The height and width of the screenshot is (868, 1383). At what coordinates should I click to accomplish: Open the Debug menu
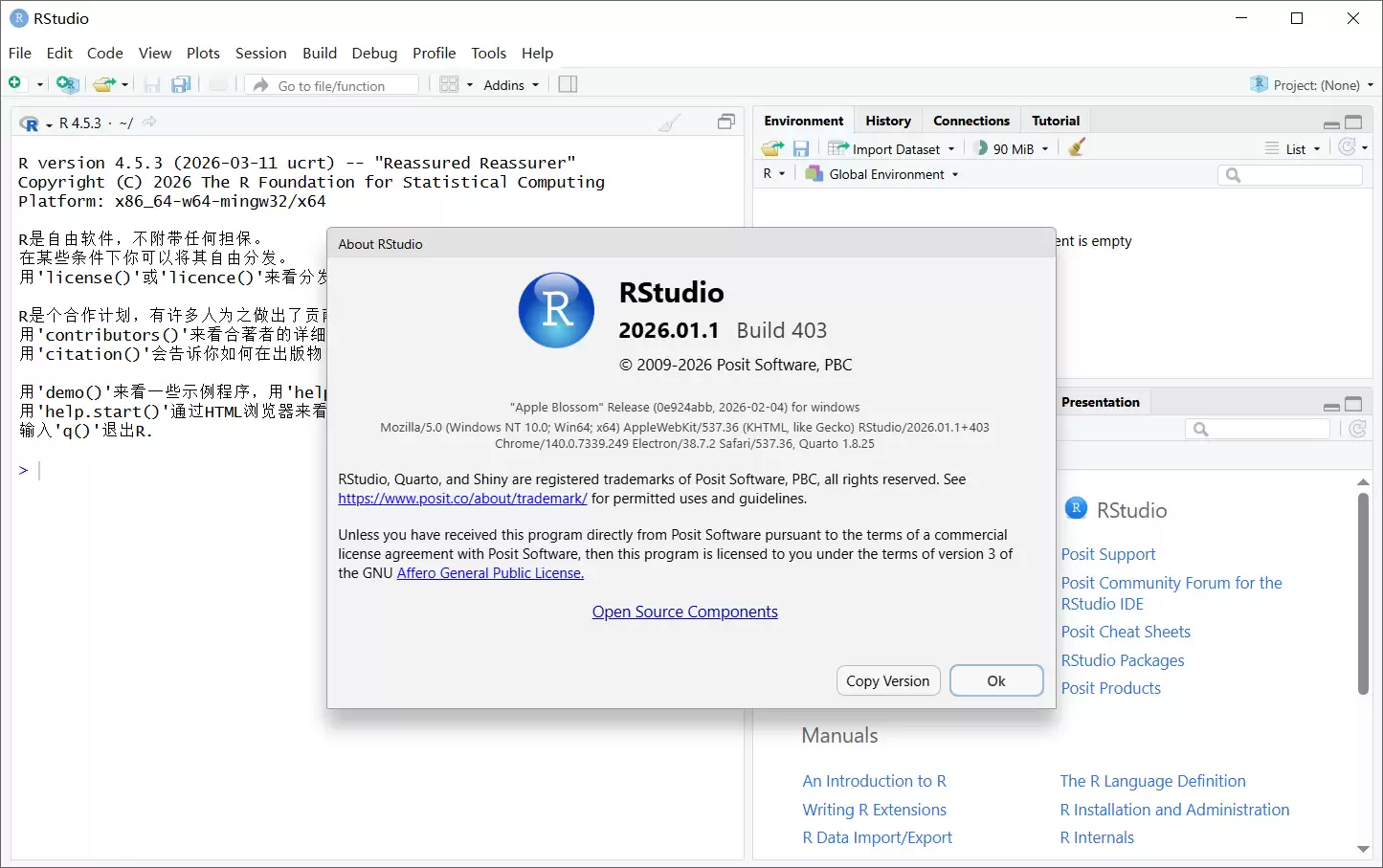374,53
